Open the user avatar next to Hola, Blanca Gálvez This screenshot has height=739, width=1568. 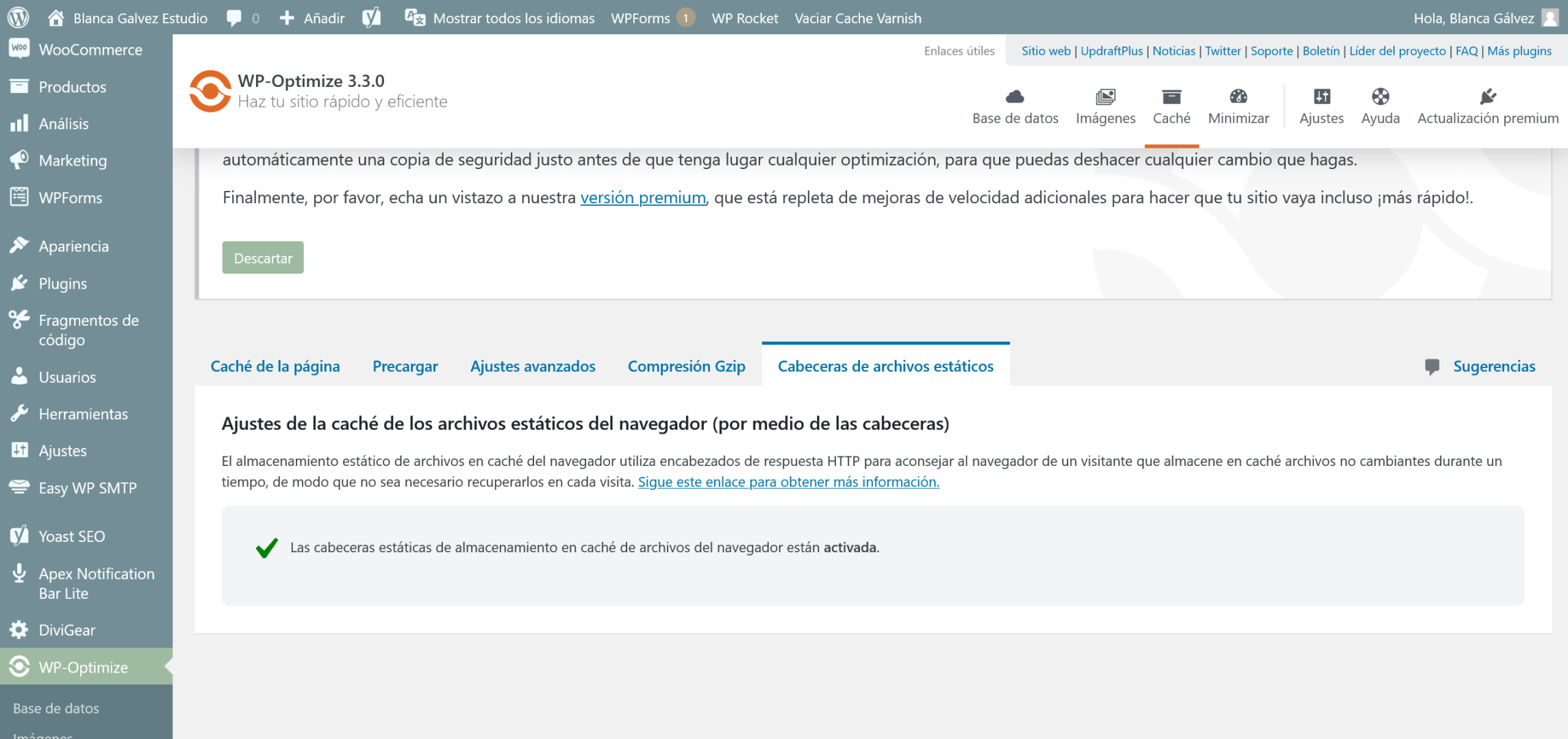[1551, 18]
